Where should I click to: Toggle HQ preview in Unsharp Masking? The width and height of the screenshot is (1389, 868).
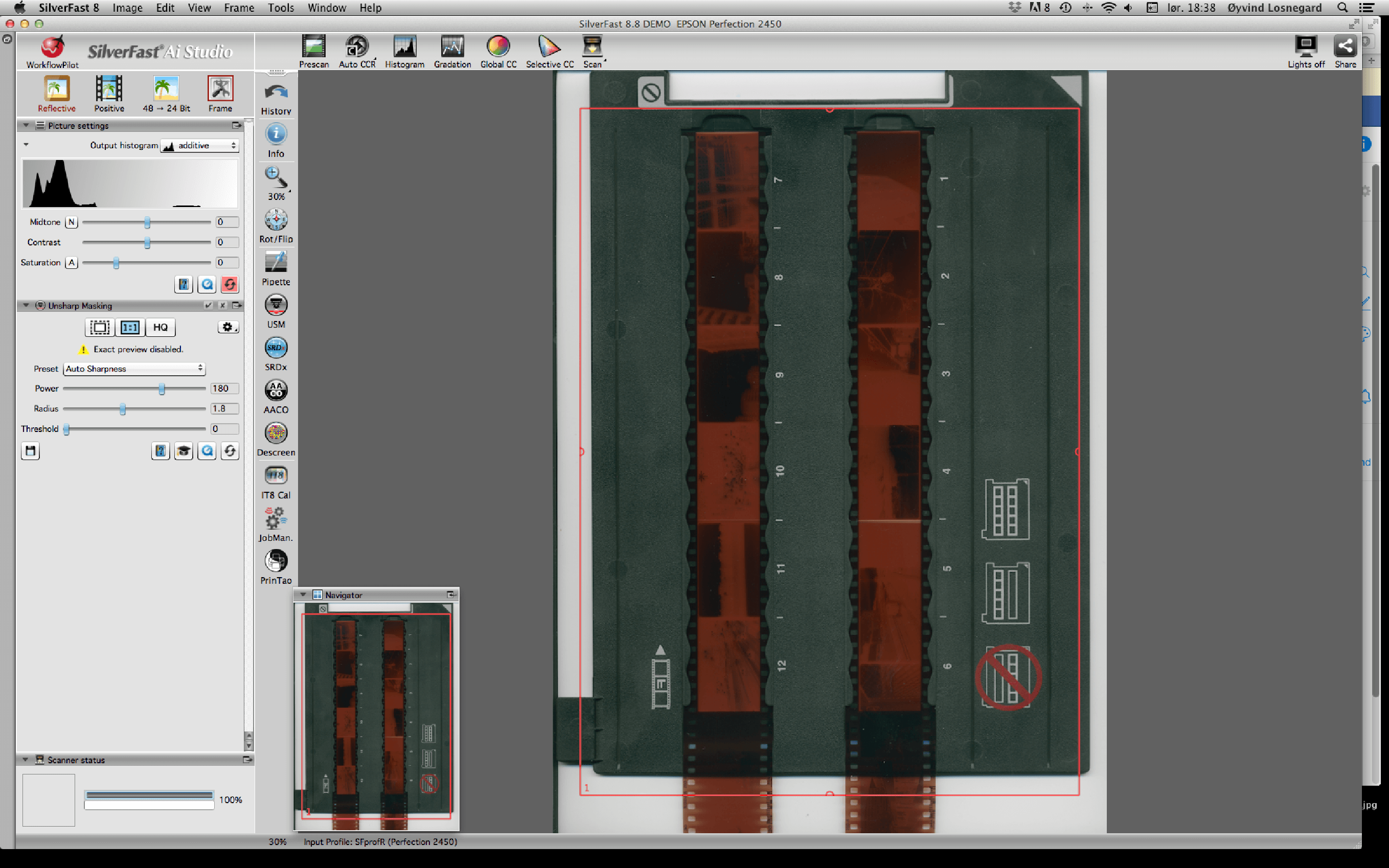[160, 327]
